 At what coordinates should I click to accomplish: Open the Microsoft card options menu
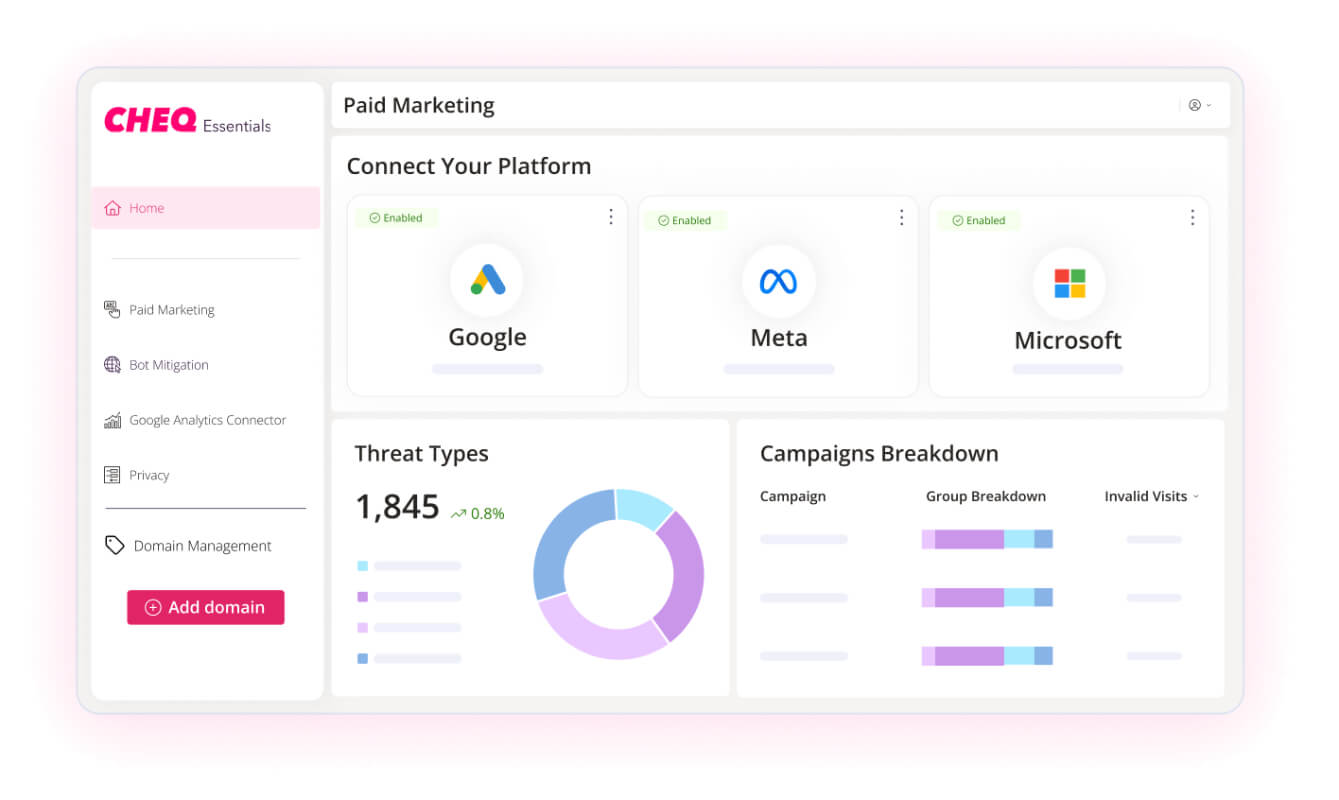tap(1192, 218)
